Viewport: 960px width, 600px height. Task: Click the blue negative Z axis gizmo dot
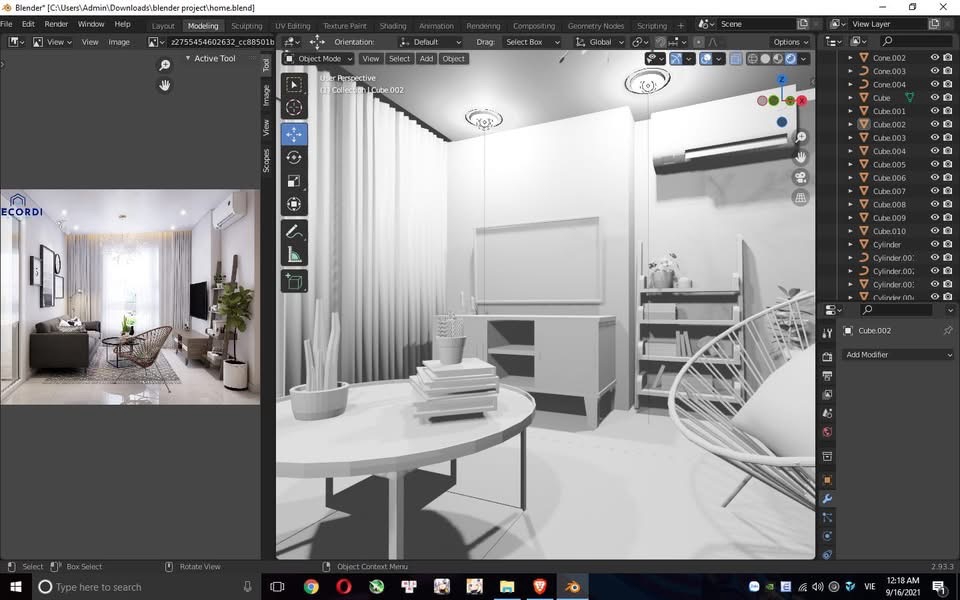tap(782, 122)
